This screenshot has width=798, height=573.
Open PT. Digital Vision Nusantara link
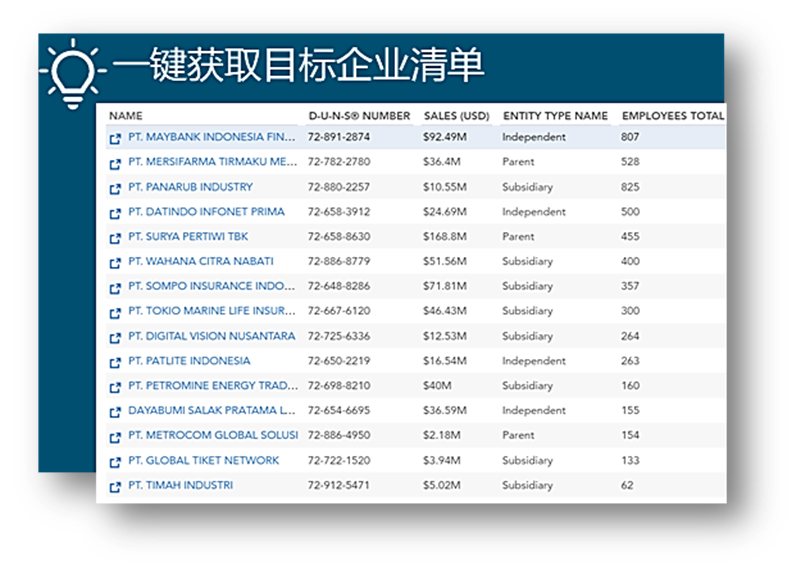tap(211, 336)
